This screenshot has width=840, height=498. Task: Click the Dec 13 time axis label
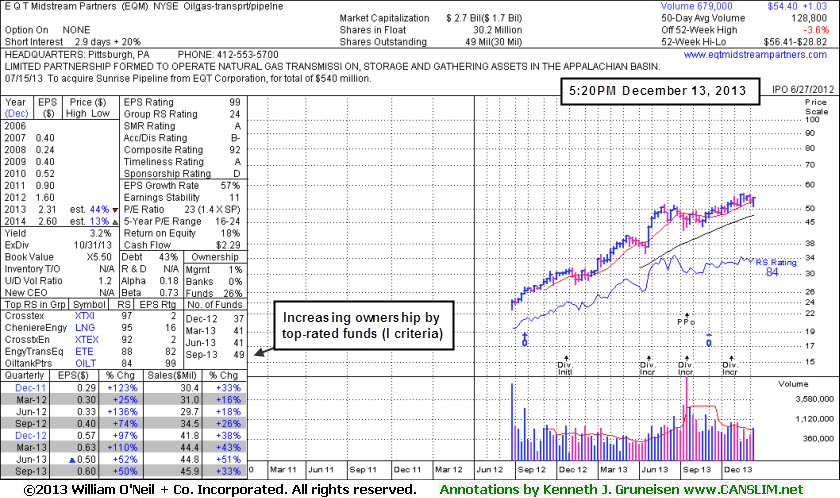point(738,470)
